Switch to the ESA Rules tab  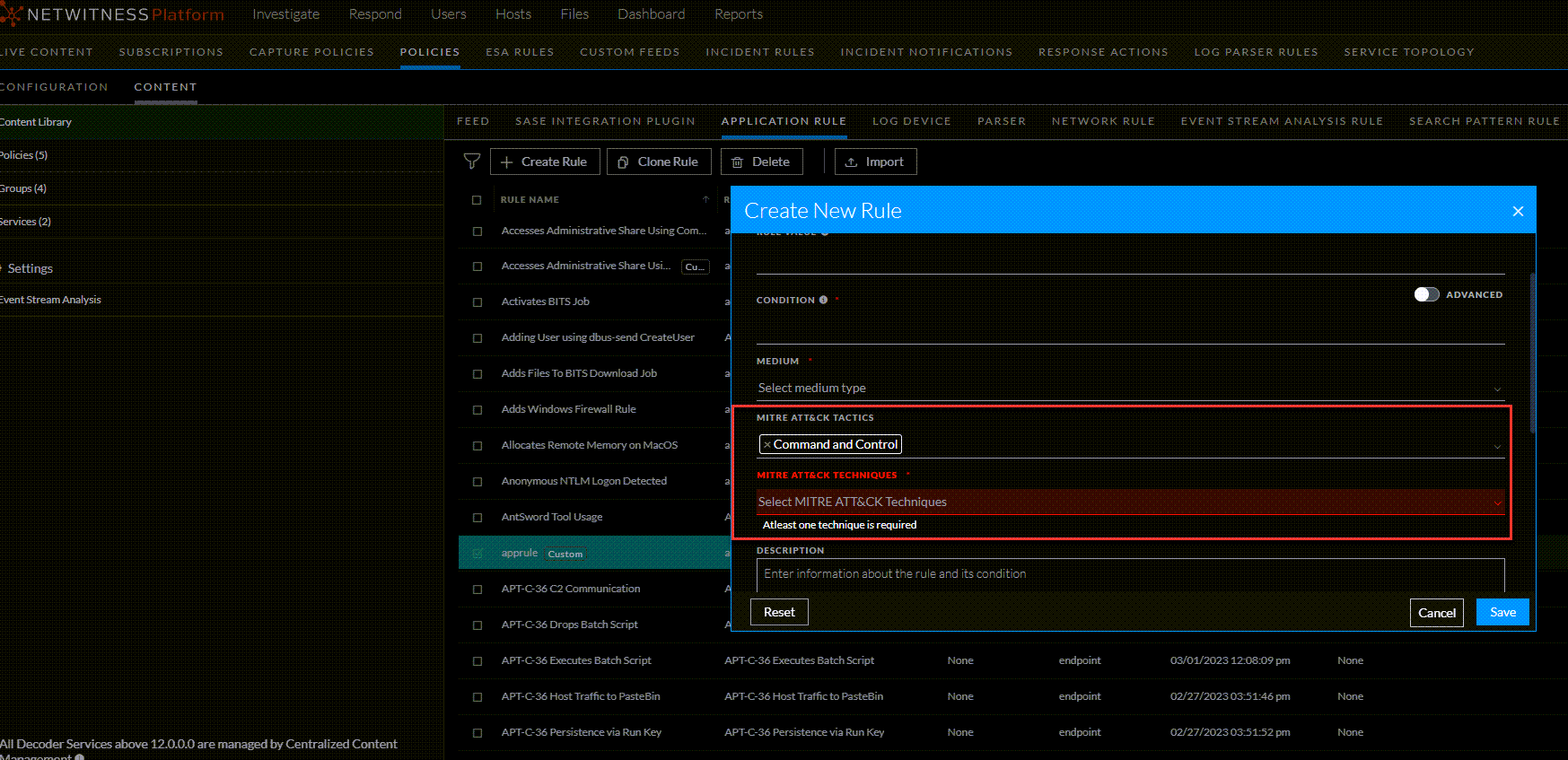(520, 52)
